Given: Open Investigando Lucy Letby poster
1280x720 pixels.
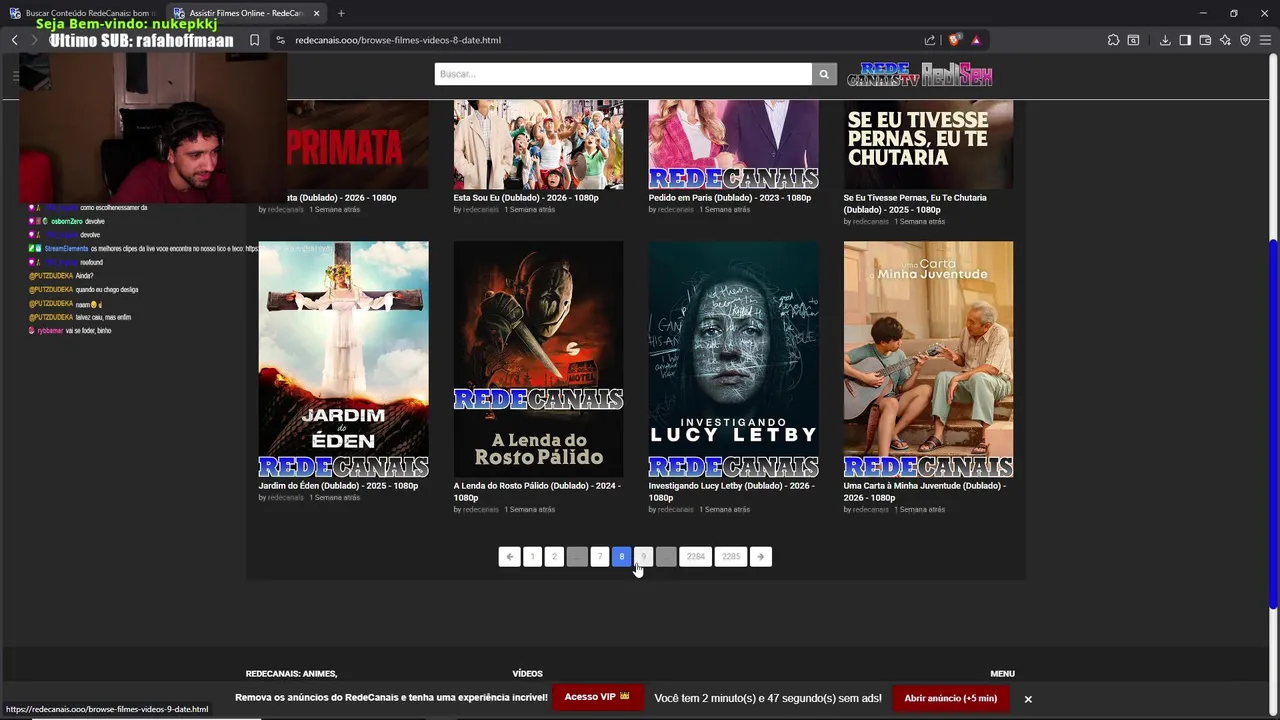Looking at the screenshot, I should (733, 359).
